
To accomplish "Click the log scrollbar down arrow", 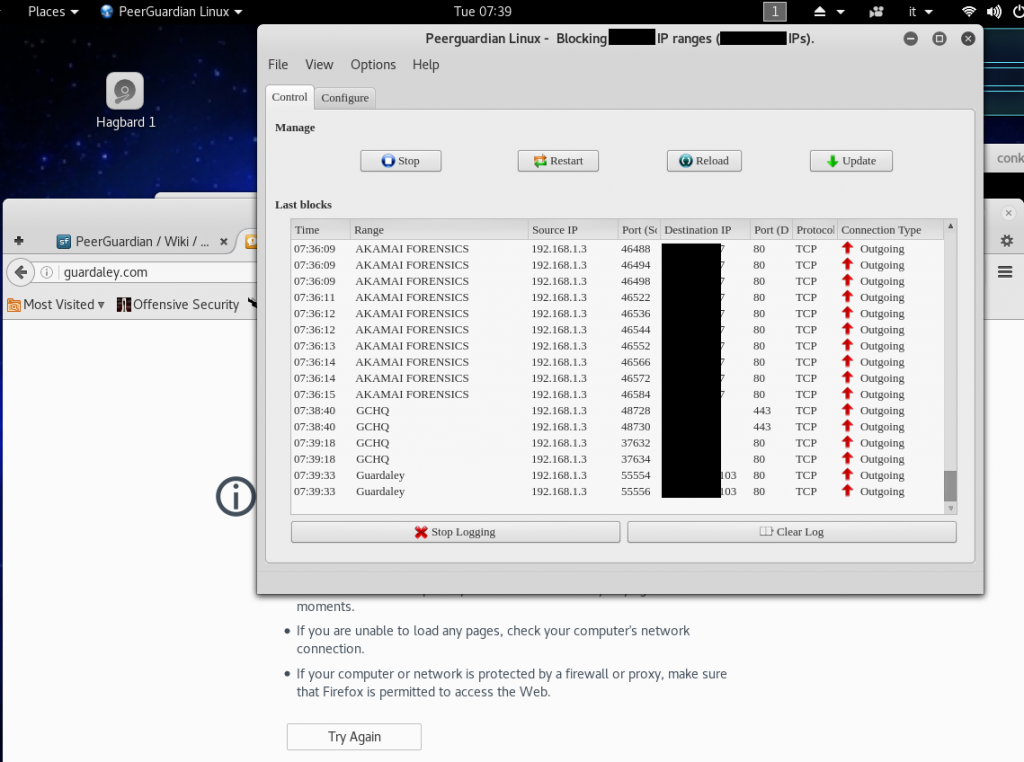I will click(950, 508).
